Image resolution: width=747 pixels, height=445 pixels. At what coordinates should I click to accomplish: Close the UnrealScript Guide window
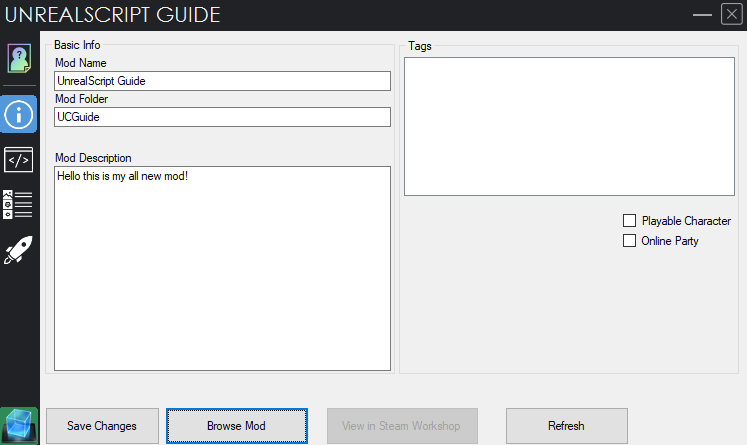point(732,14)
